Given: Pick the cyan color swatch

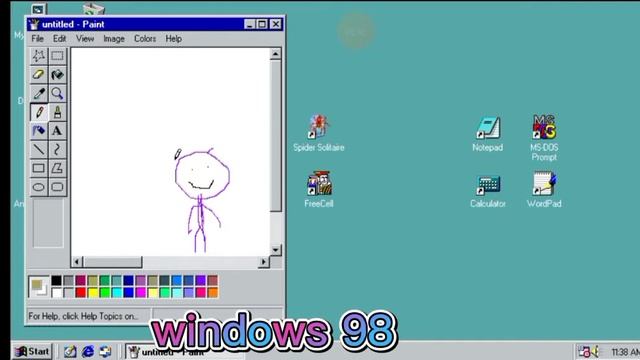Looking at the screenshot, I should point(117,292).
